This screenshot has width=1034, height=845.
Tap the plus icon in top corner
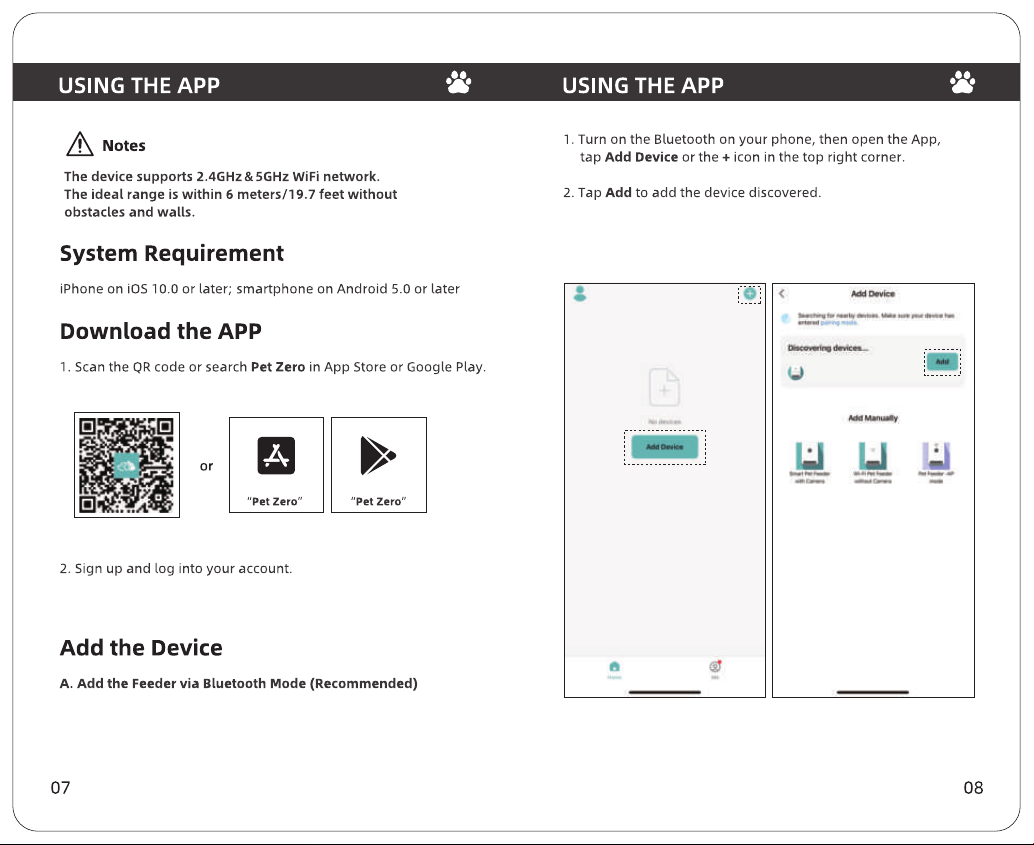(750, 294)
